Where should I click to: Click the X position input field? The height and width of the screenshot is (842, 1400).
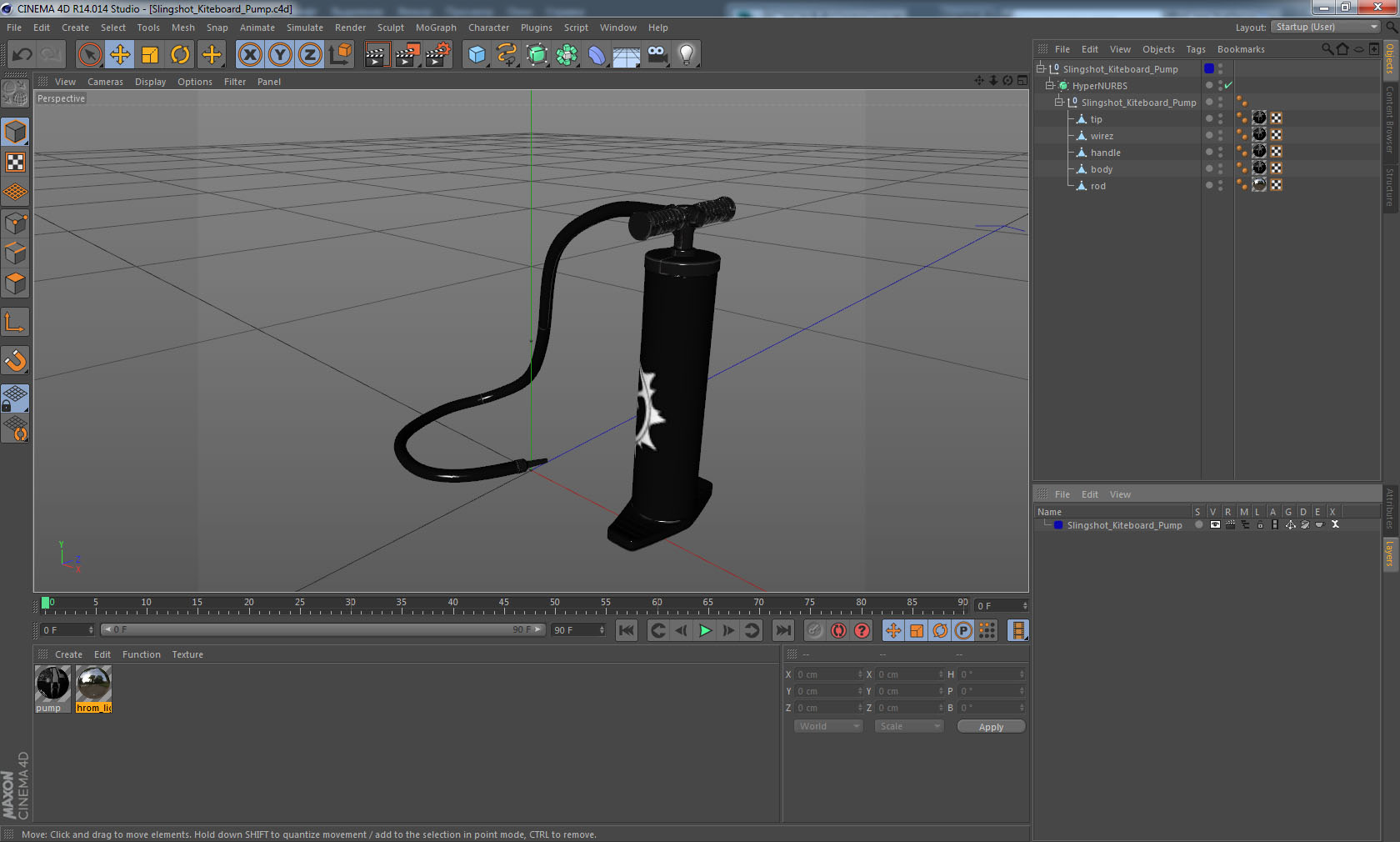tap(829, 674)
